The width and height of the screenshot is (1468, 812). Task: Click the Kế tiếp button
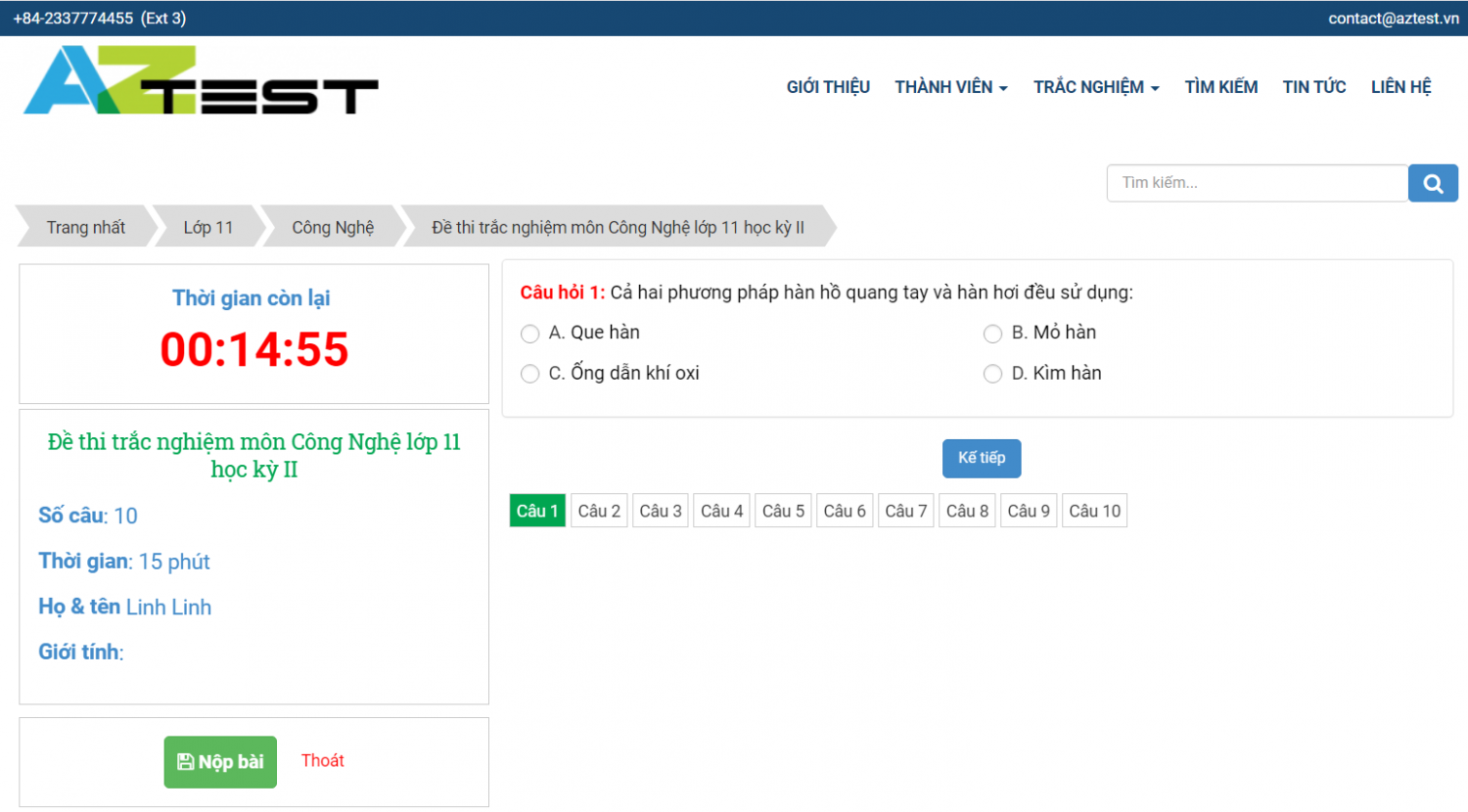pos(982,458)
